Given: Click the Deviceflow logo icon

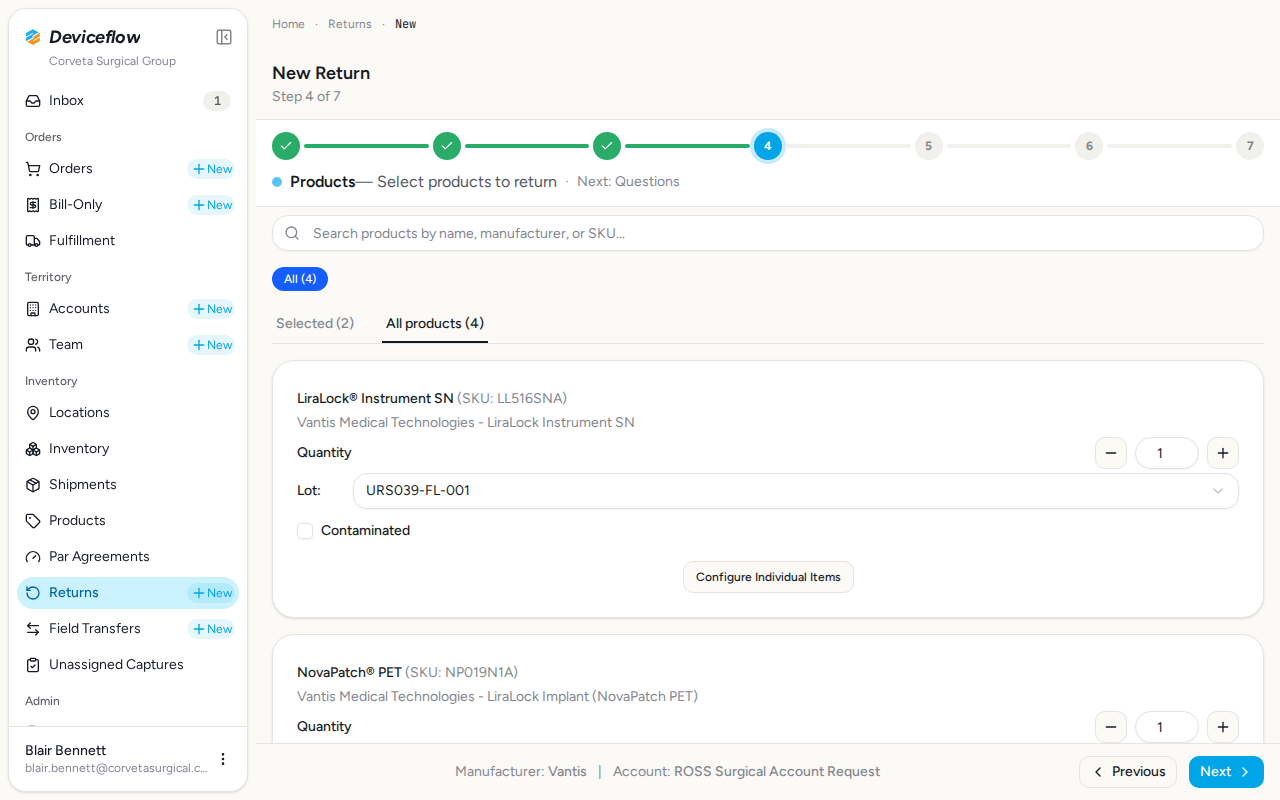Looking at the screenshot, I should click(x=33, y=37).
